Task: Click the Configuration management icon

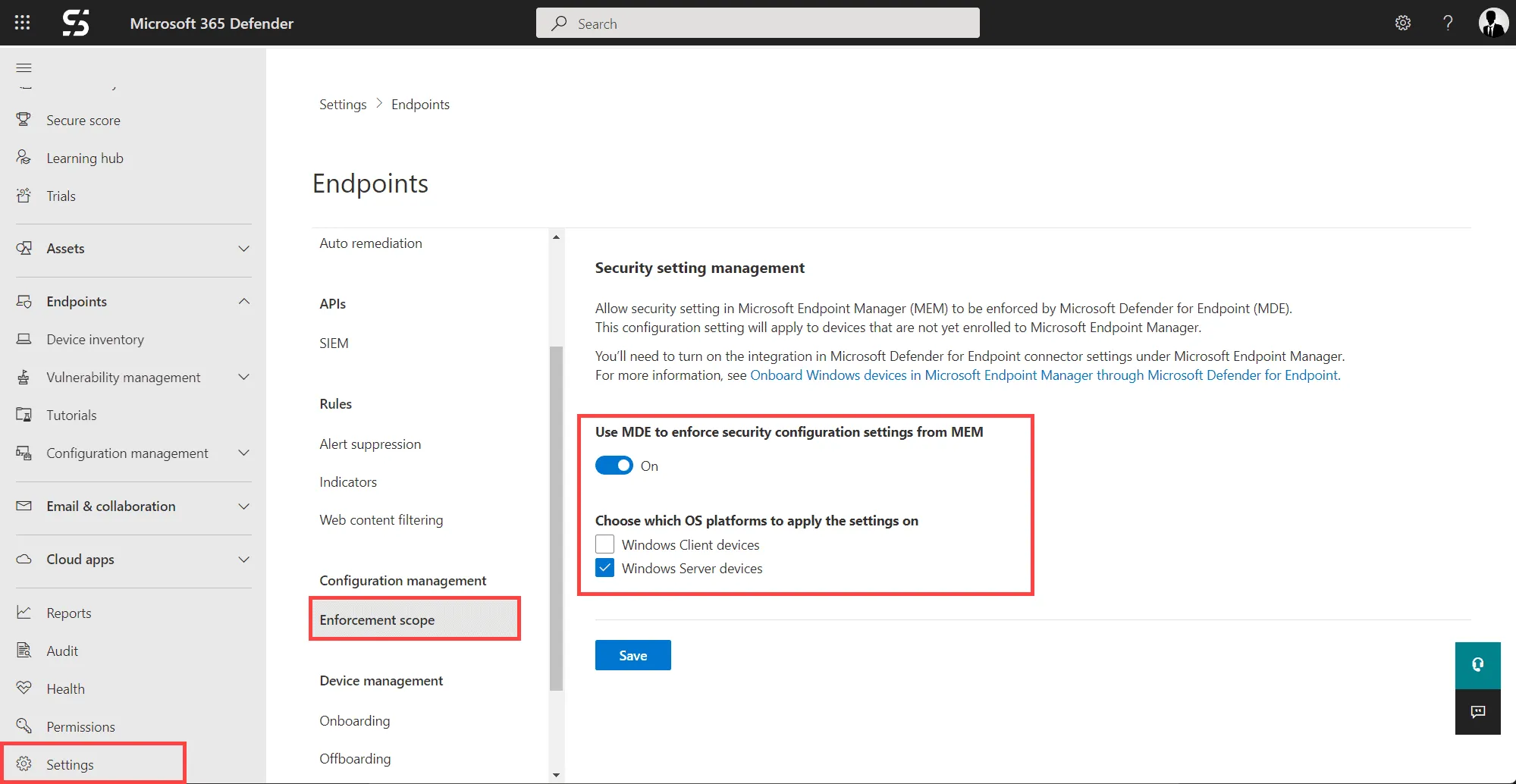Action: click(24, 453)
